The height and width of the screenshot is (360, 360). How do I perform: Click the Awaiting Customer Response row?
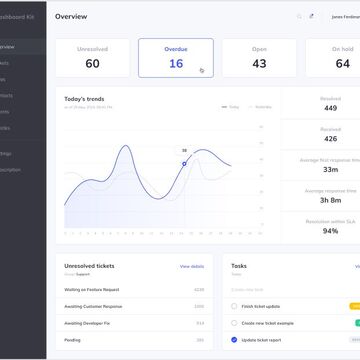click(134, 306)
